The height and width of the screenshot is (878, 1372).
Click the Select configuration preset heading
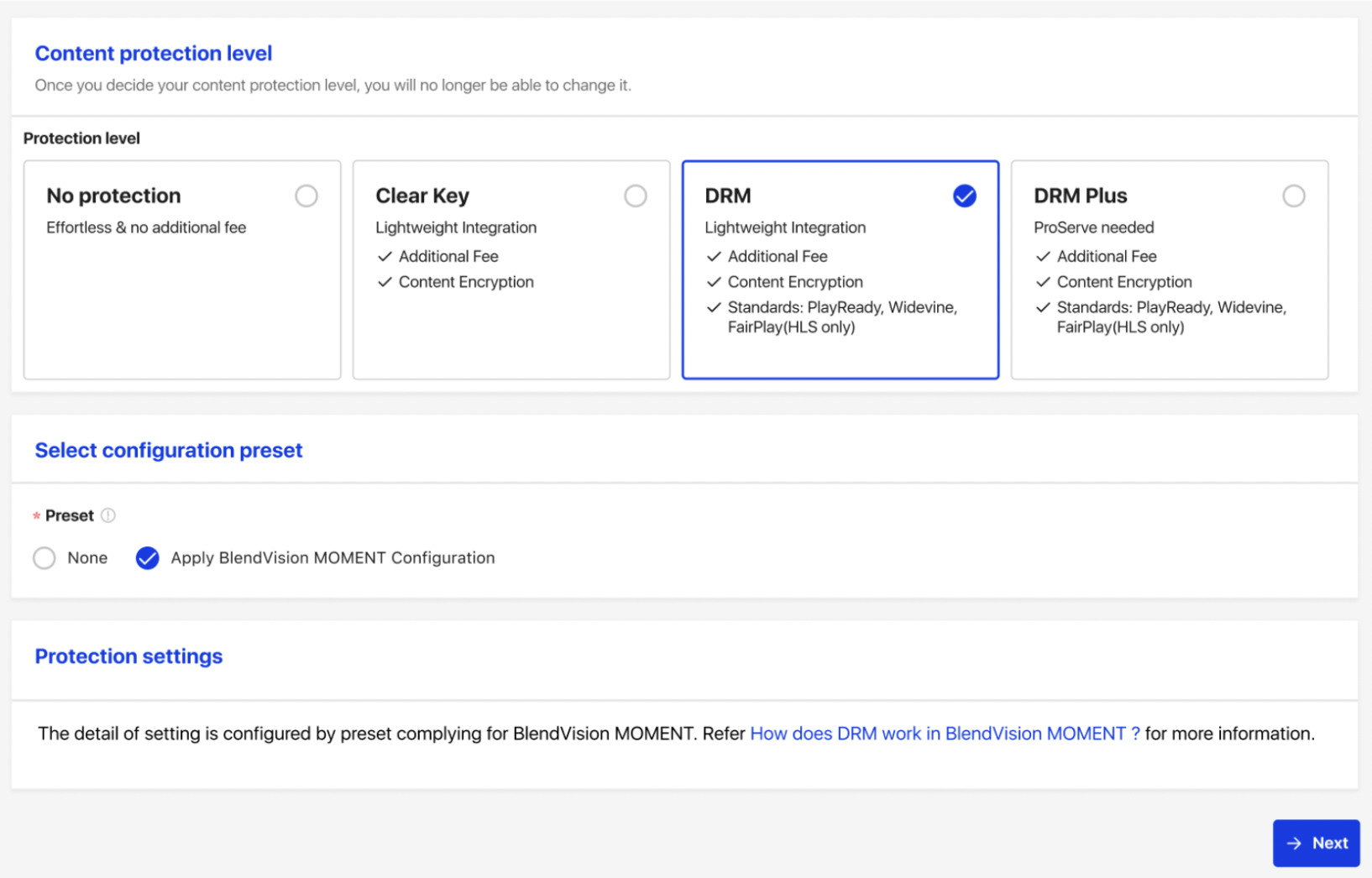[169, 451]
